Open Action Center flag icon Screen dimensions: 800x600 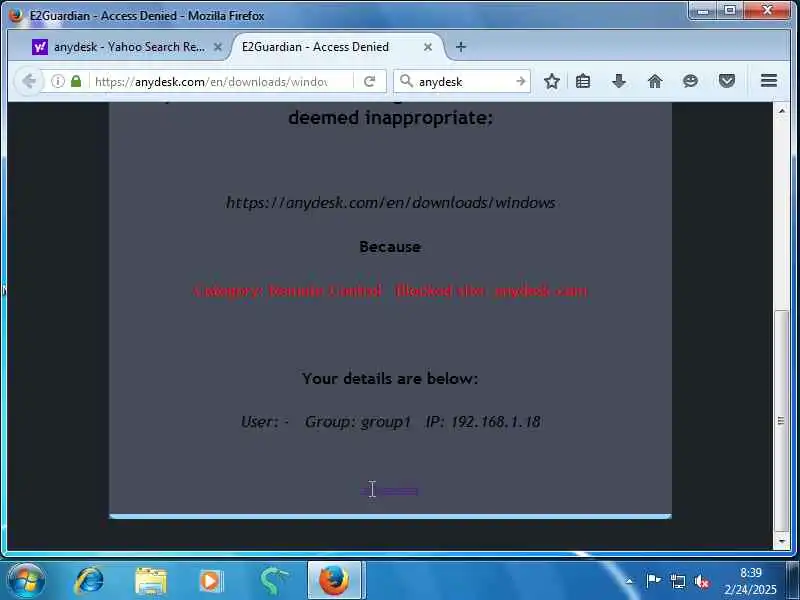[x=653, y=581]
